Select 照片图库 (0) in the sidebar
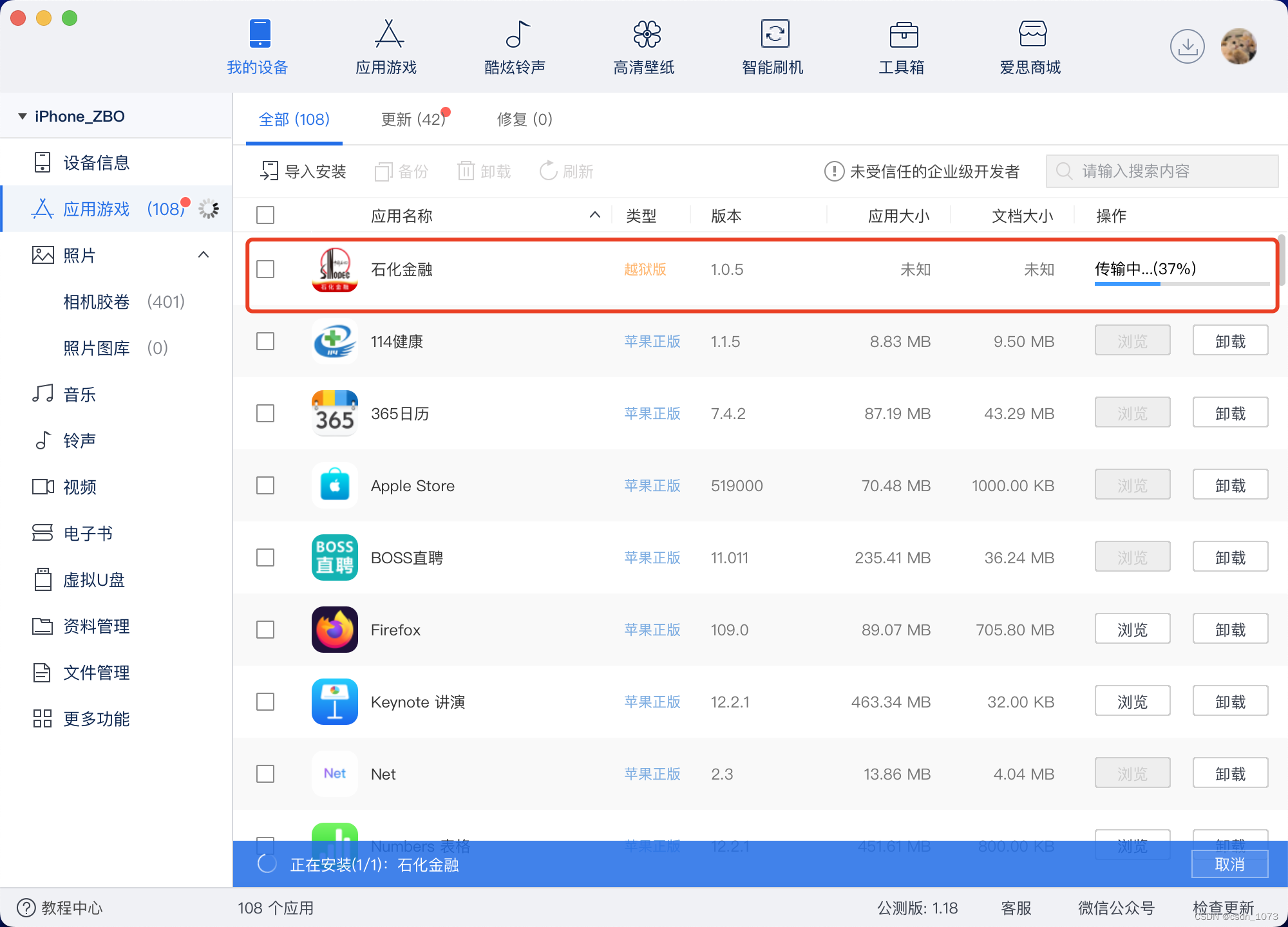1288x927 pixels. coord(116,348)
